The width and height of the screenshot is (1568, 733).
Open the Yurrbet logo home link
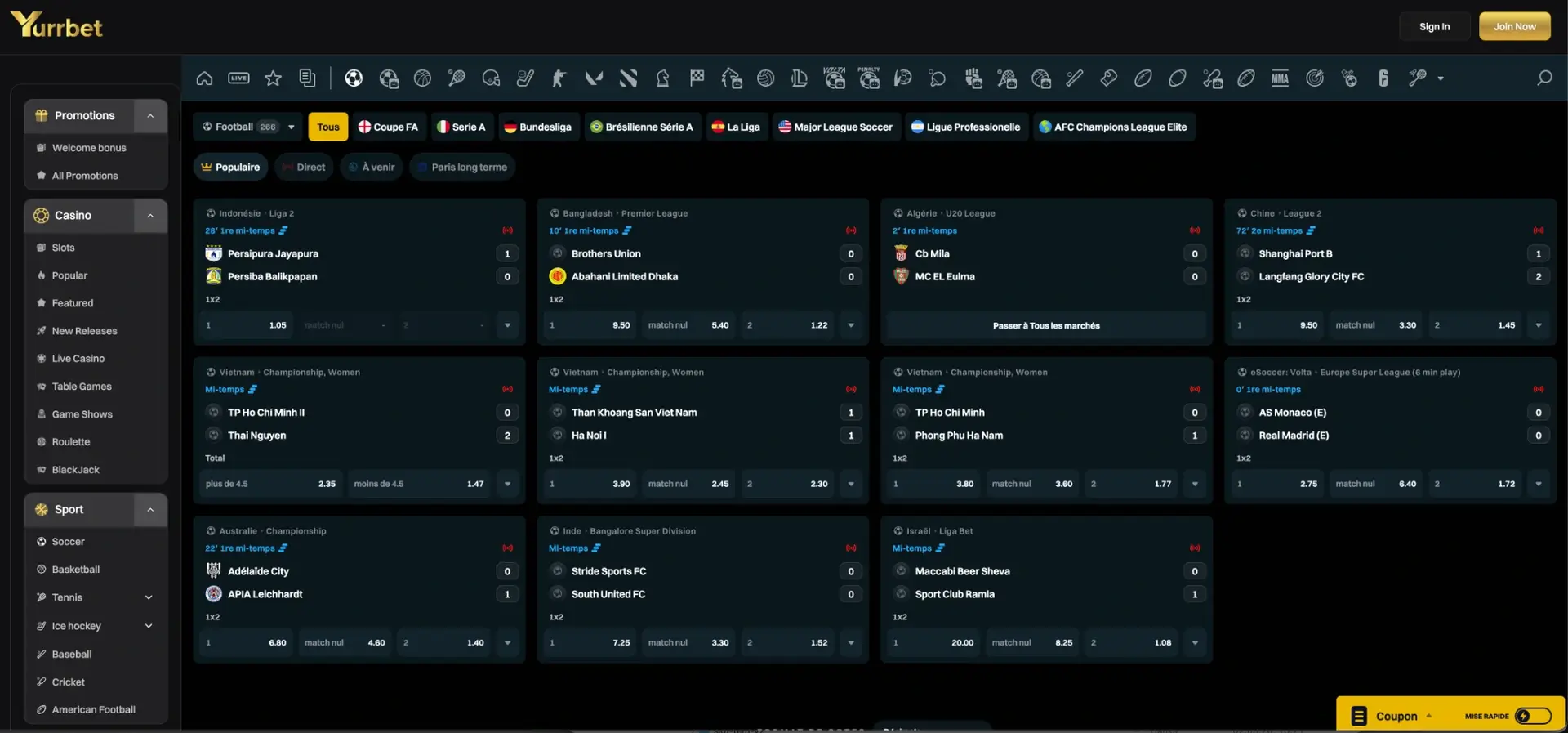56,25
